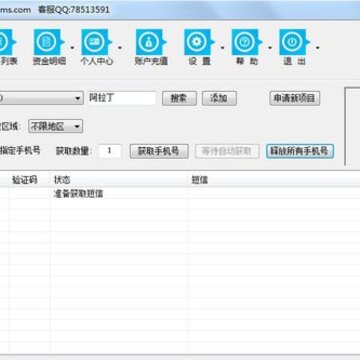Click the 释放所有手机号 button
Screen dimensions: 360x360
click(x=300, y=151)
